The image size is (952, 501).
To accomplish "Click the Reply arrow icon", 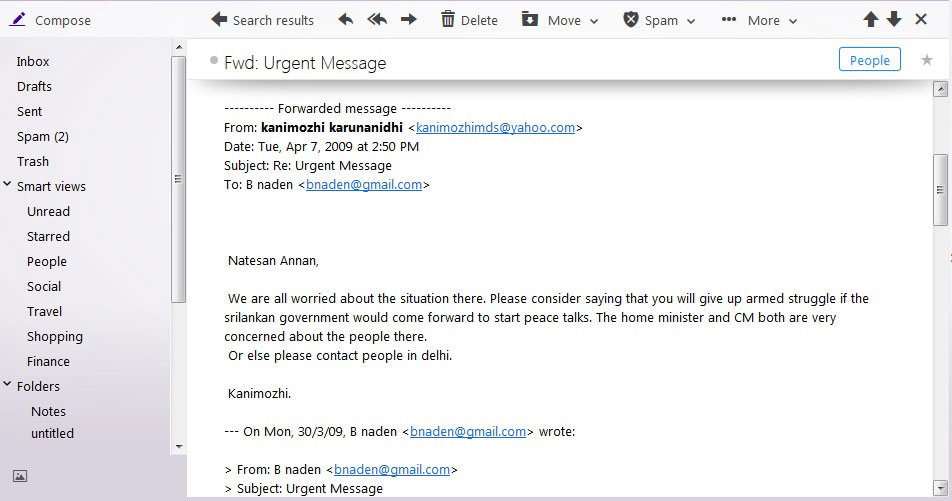I will click(x=346, y=19).
